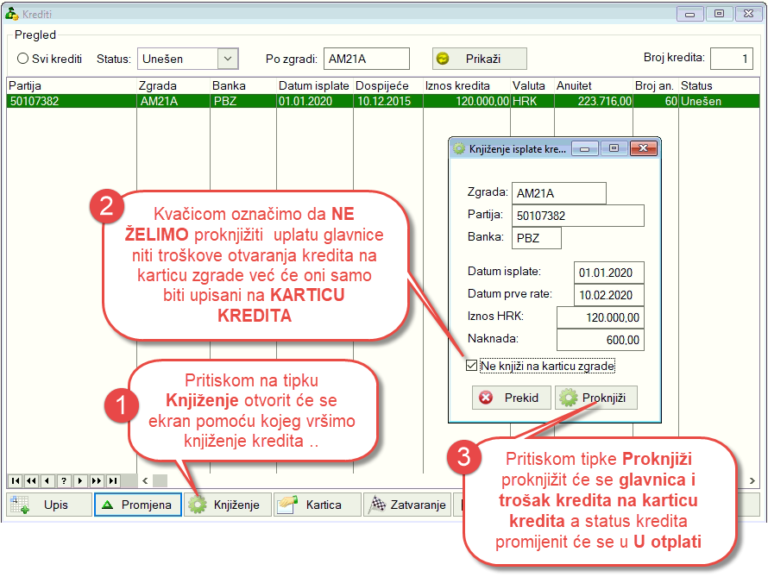Image resolution: width=768 pixels, height=577 pixels.
Task: Sort by the Partija column header
Action: click(72, 86)
